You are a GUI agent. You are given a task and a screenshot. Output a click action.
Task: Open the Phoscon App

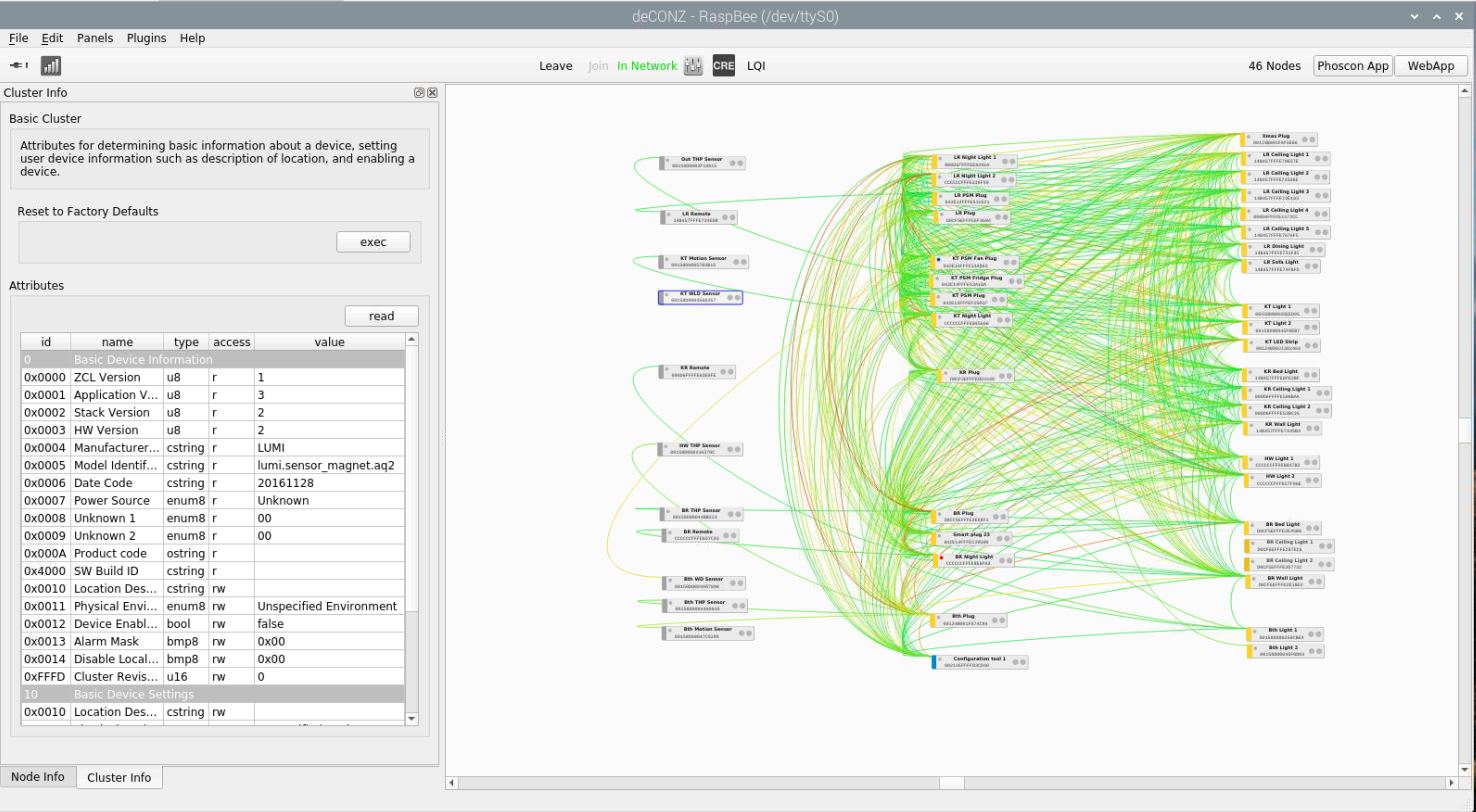point(1352,66)
